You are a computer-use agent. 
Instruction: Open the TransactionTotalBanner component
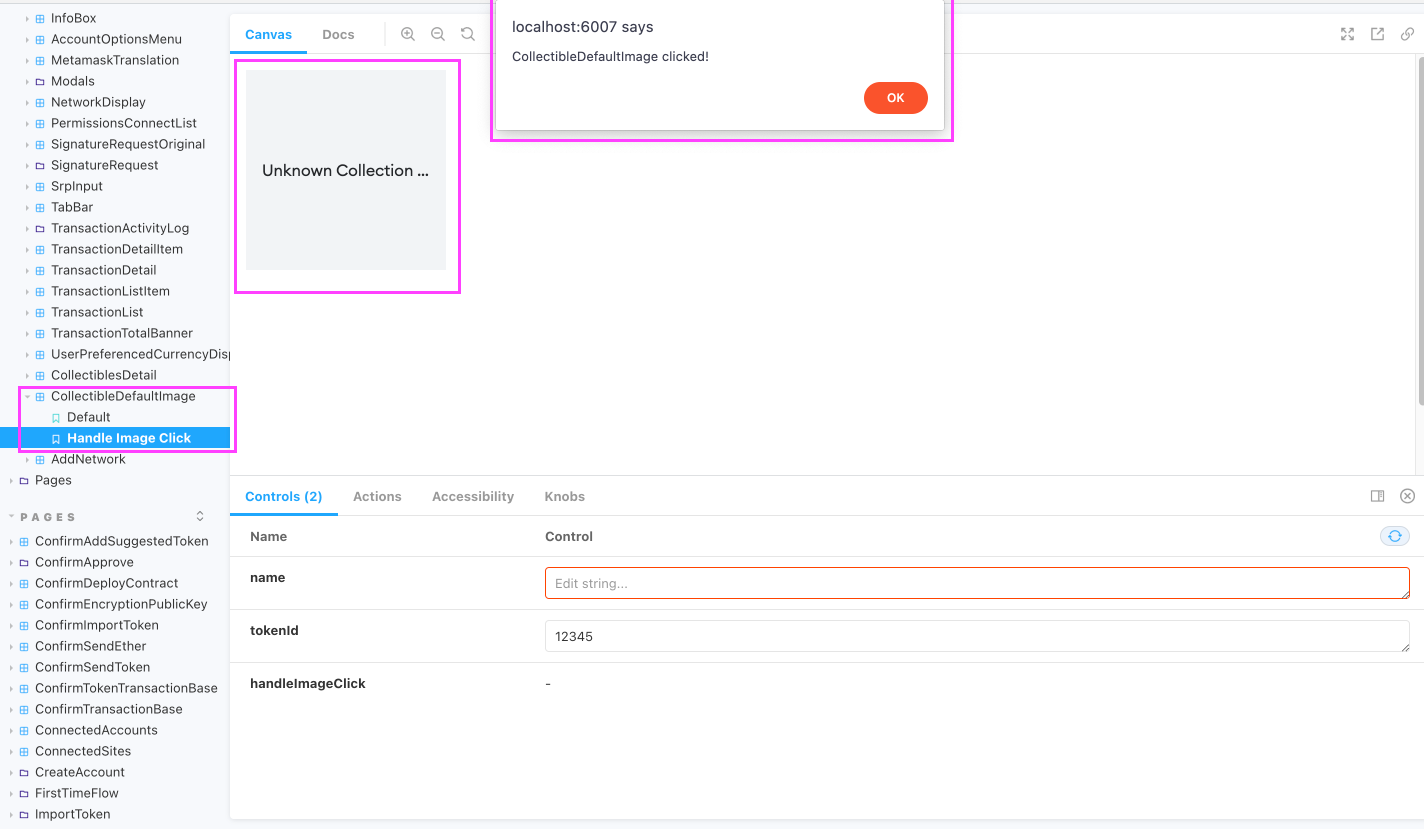pyautogui.click(x=122, y=333)
